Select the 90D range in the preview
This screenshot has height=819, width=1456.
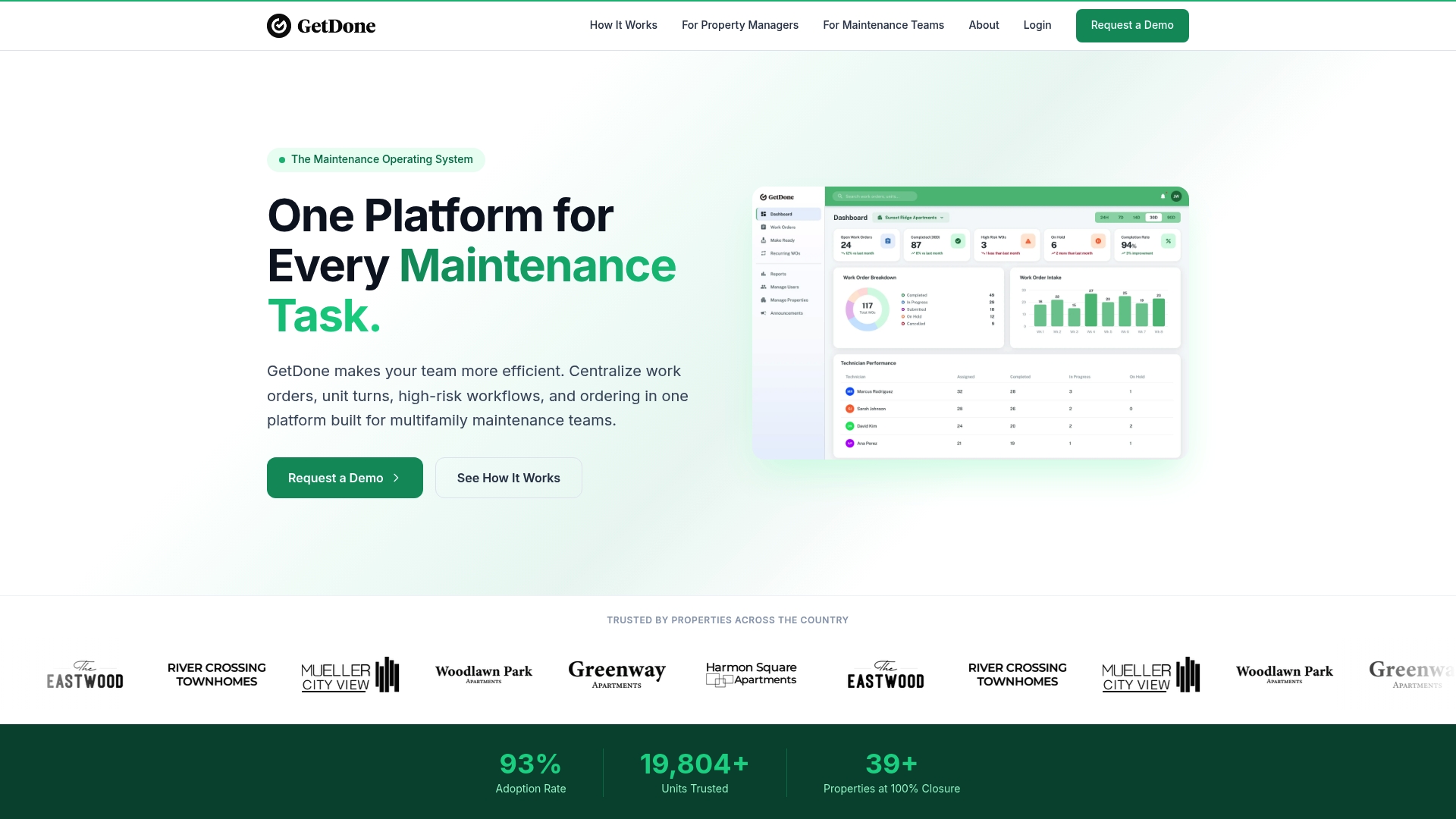[1171, 218]
